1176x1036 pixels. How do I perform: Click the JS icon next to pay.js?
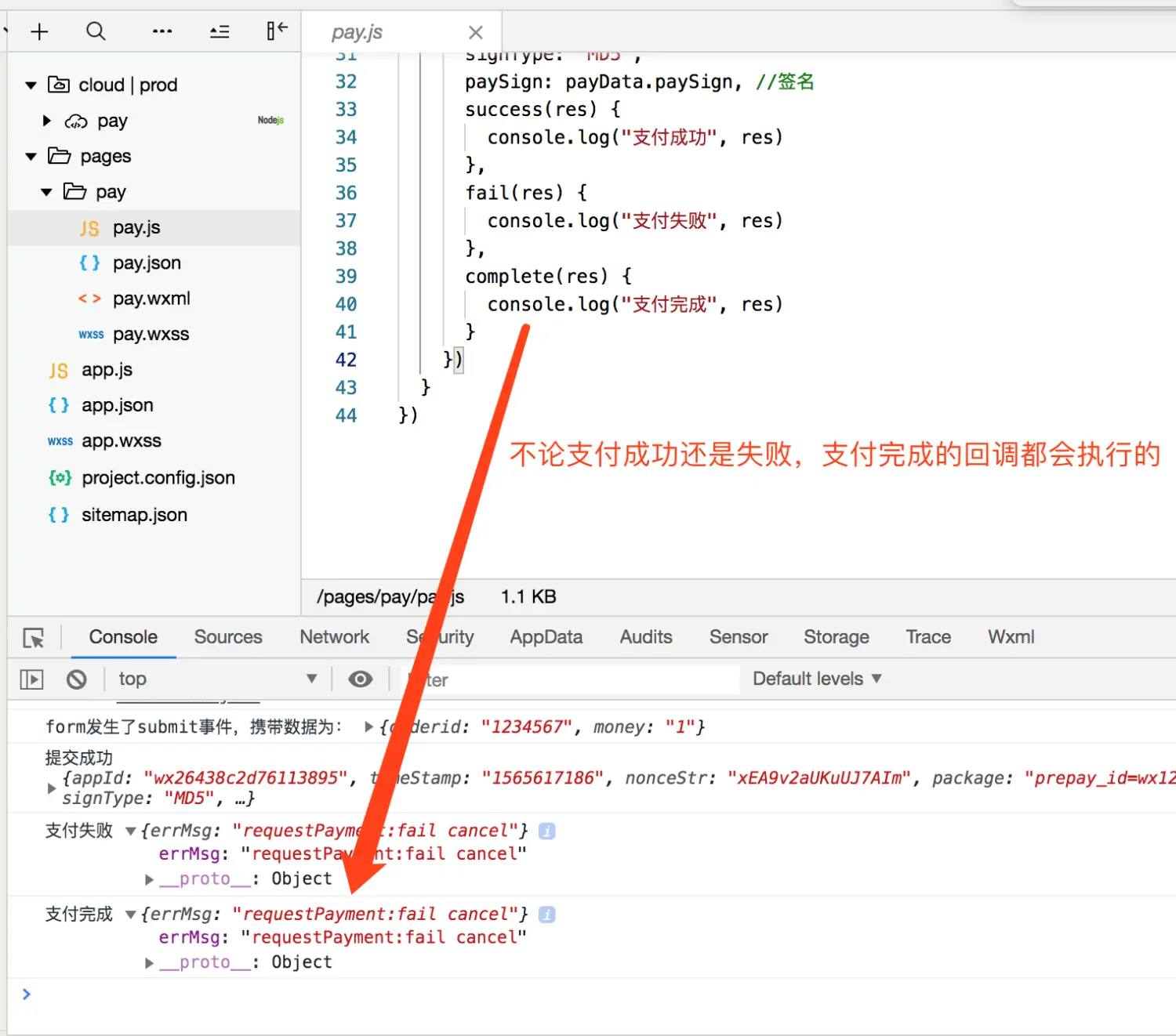click(x=89, y=228)
